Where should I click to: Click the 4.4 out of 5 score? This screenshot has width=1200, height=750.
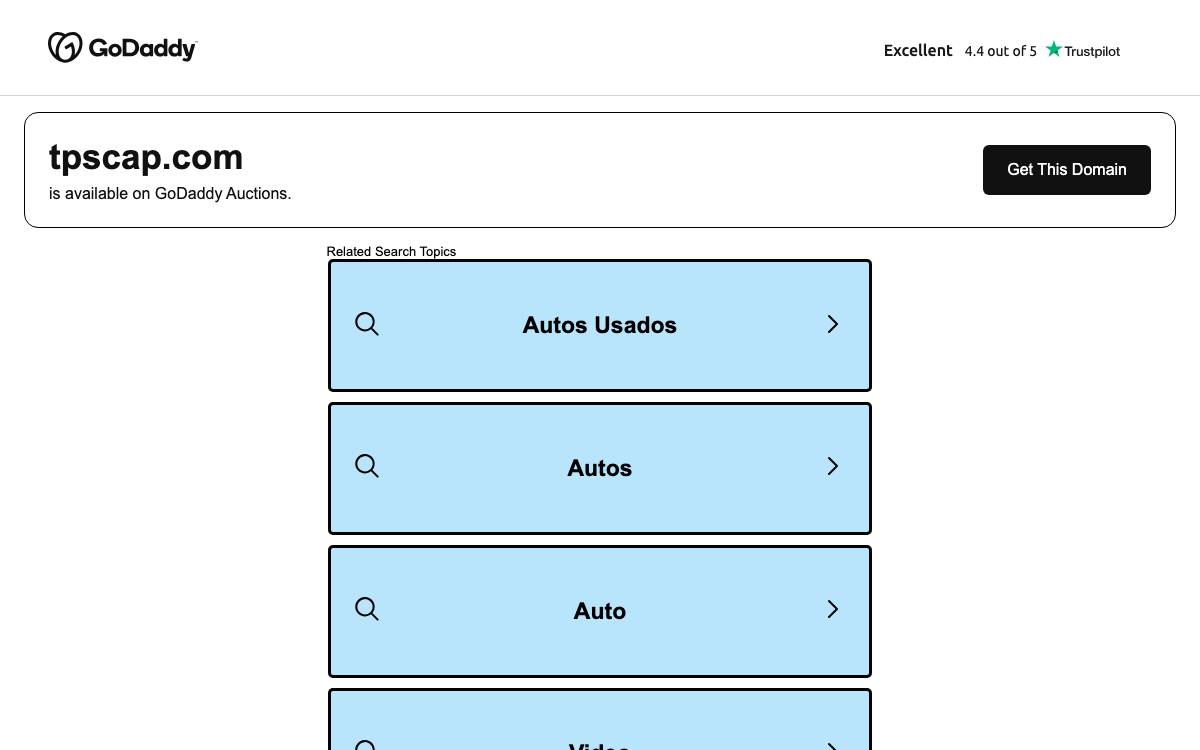[1000, 51]
